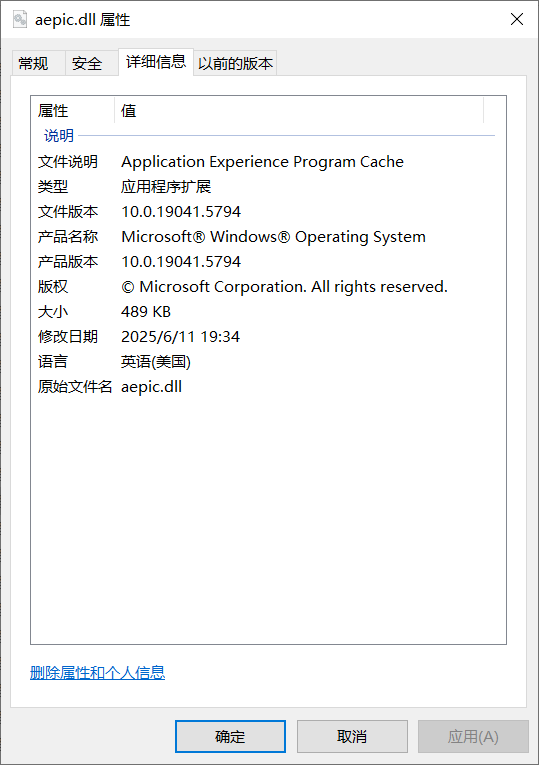Select the 说明 group heading

pyautogui.click(x=59, y=136)
